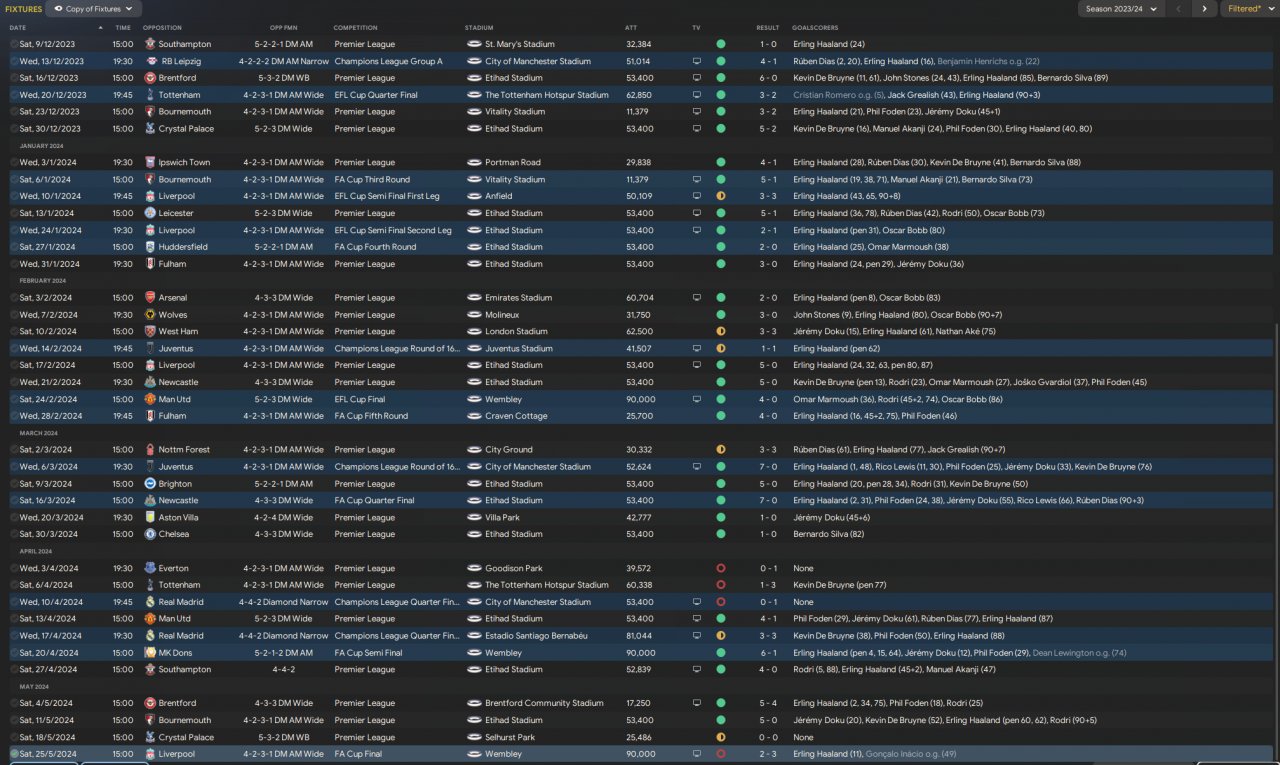This screenshot has width=1280, height=765.
Task: Click the West Ham club badge
Action: (150, 331)
